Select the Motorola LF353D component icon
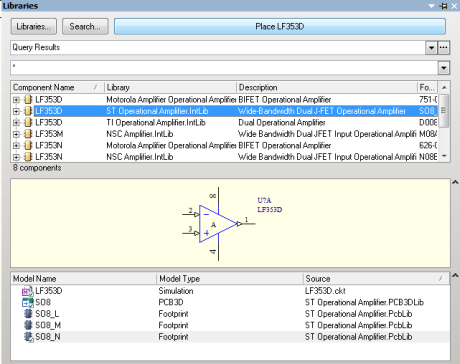This screenshot has width=460, height=364. [28, 100]
